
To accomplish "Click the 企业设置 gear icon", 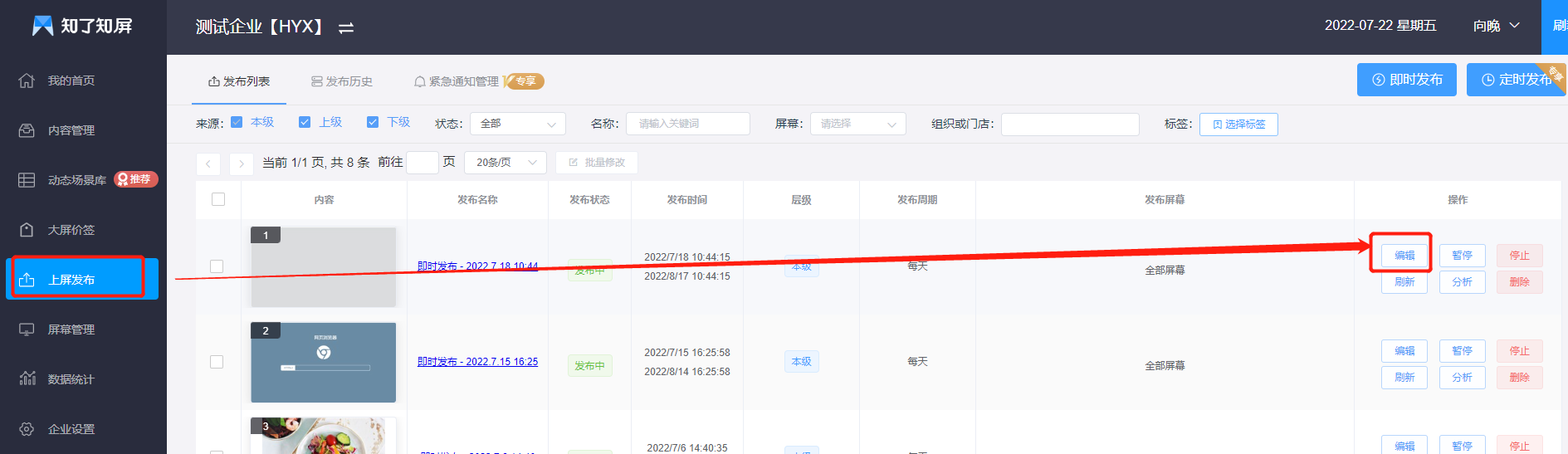I will [x=27, y=429].
